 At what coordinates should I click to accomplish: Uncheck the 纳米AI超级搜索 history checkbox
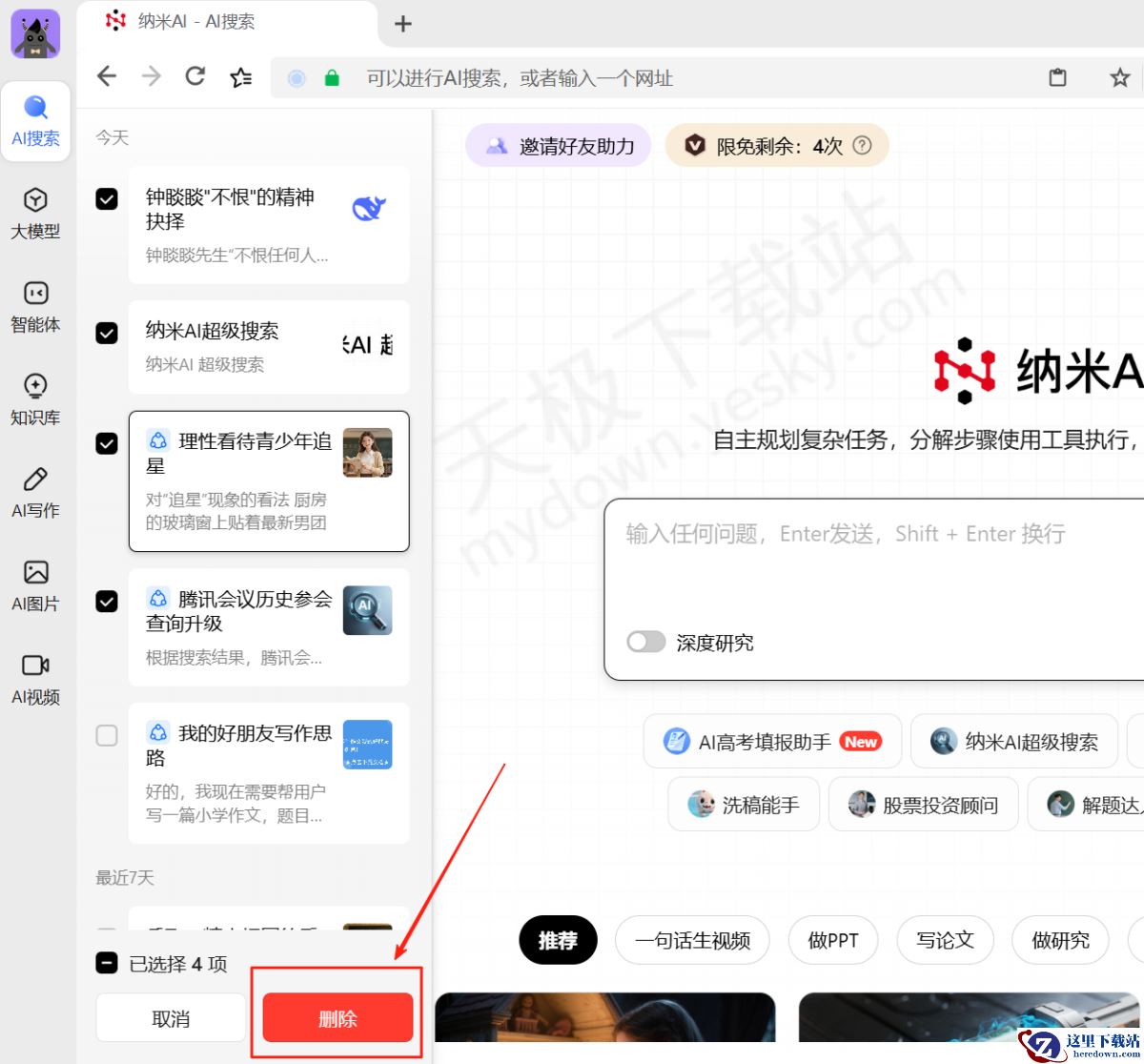point(107,333)
